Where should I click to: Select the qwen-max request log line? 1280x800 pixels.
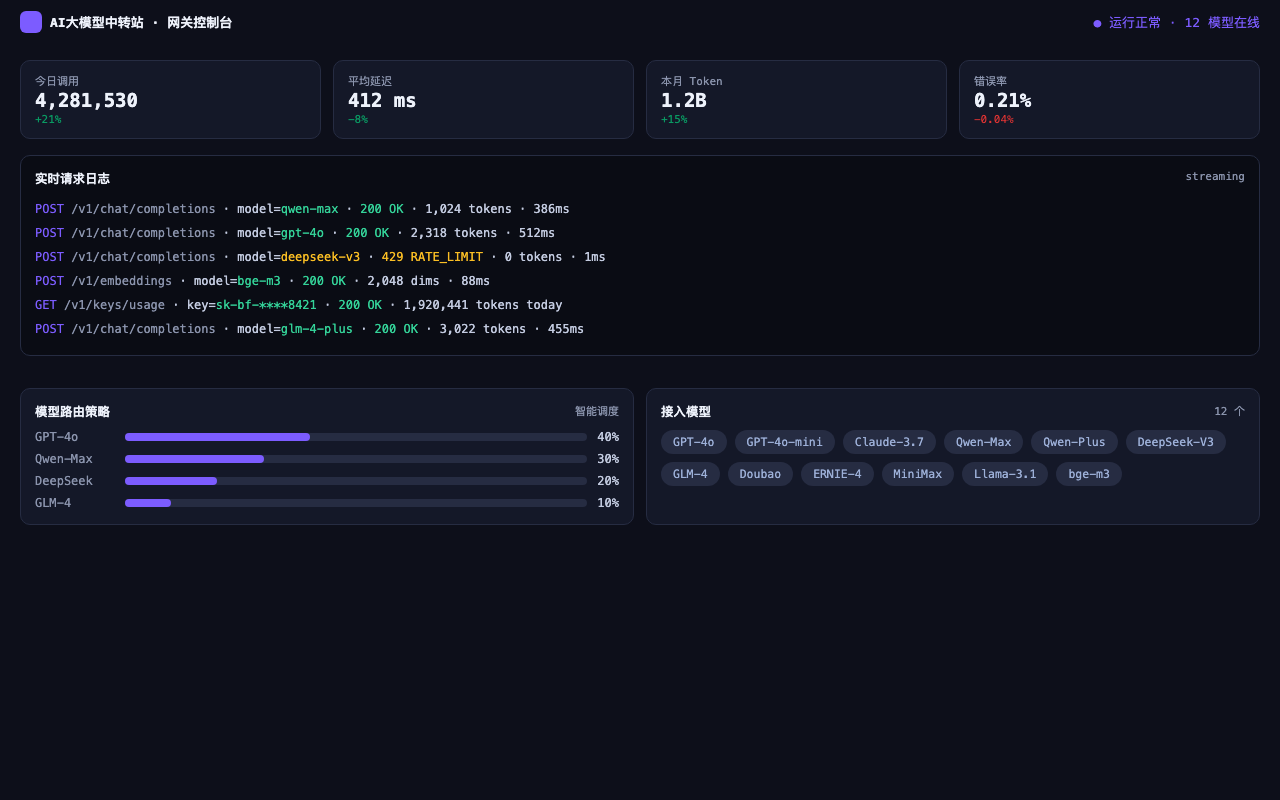coord(302,209)
